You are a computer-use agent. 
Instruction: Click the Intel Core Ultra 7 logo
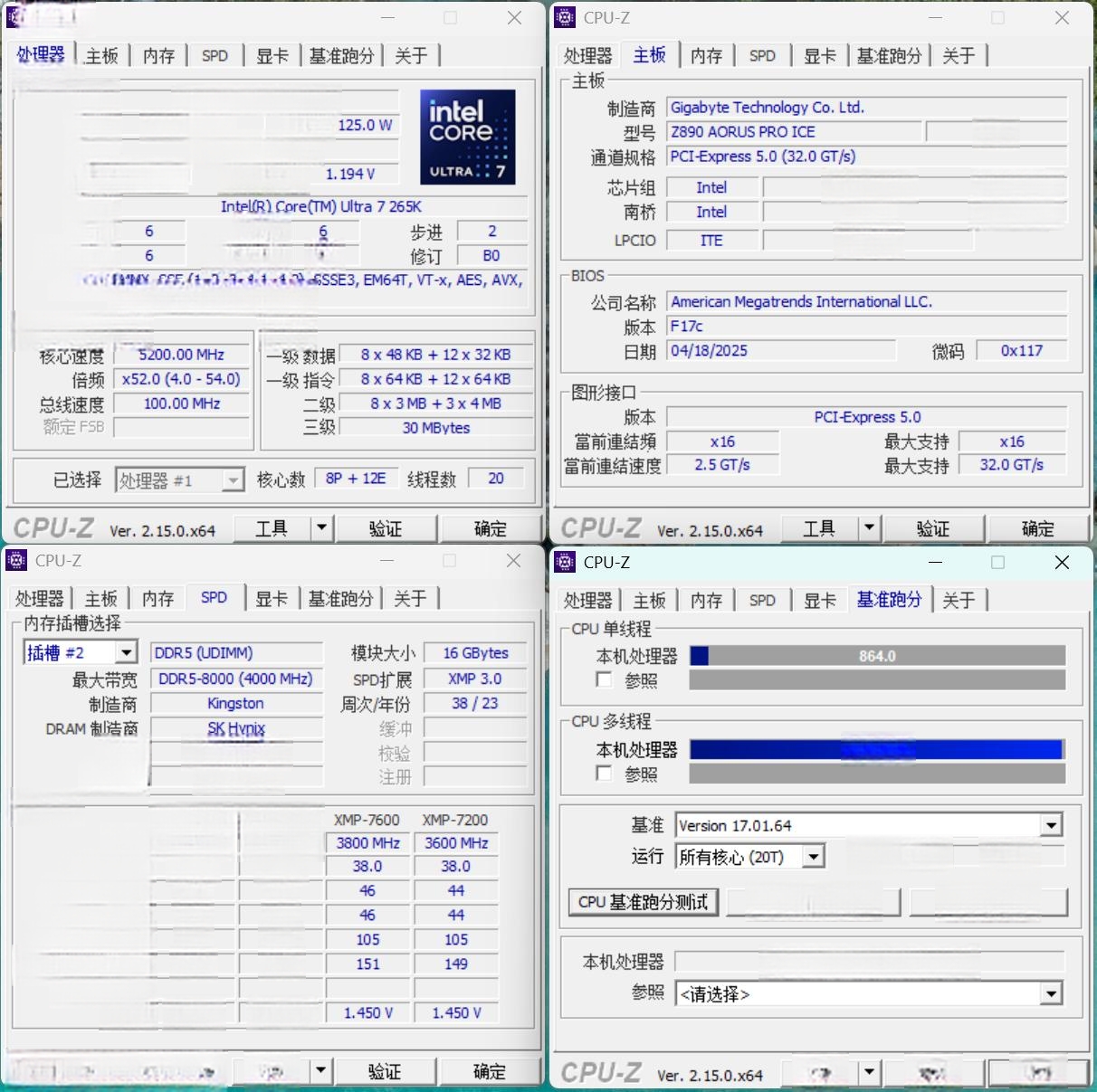point(468,137)
